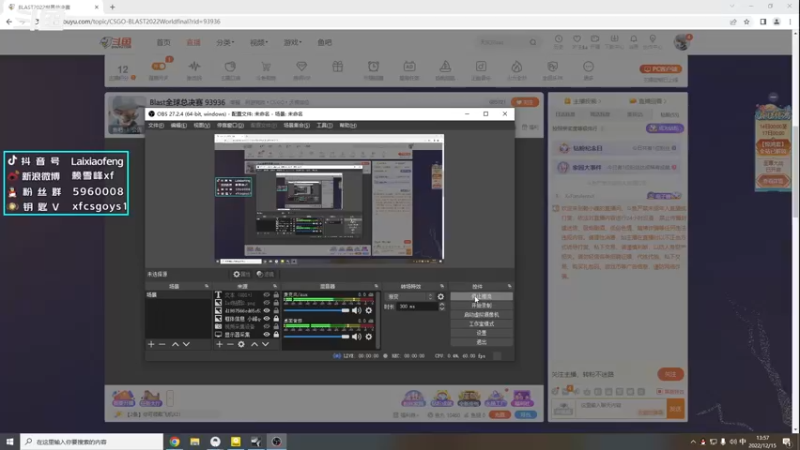Toggle visibility of the png image source
Image resolution: width=800 pixels, height=450 pixels.
(266, 303)
